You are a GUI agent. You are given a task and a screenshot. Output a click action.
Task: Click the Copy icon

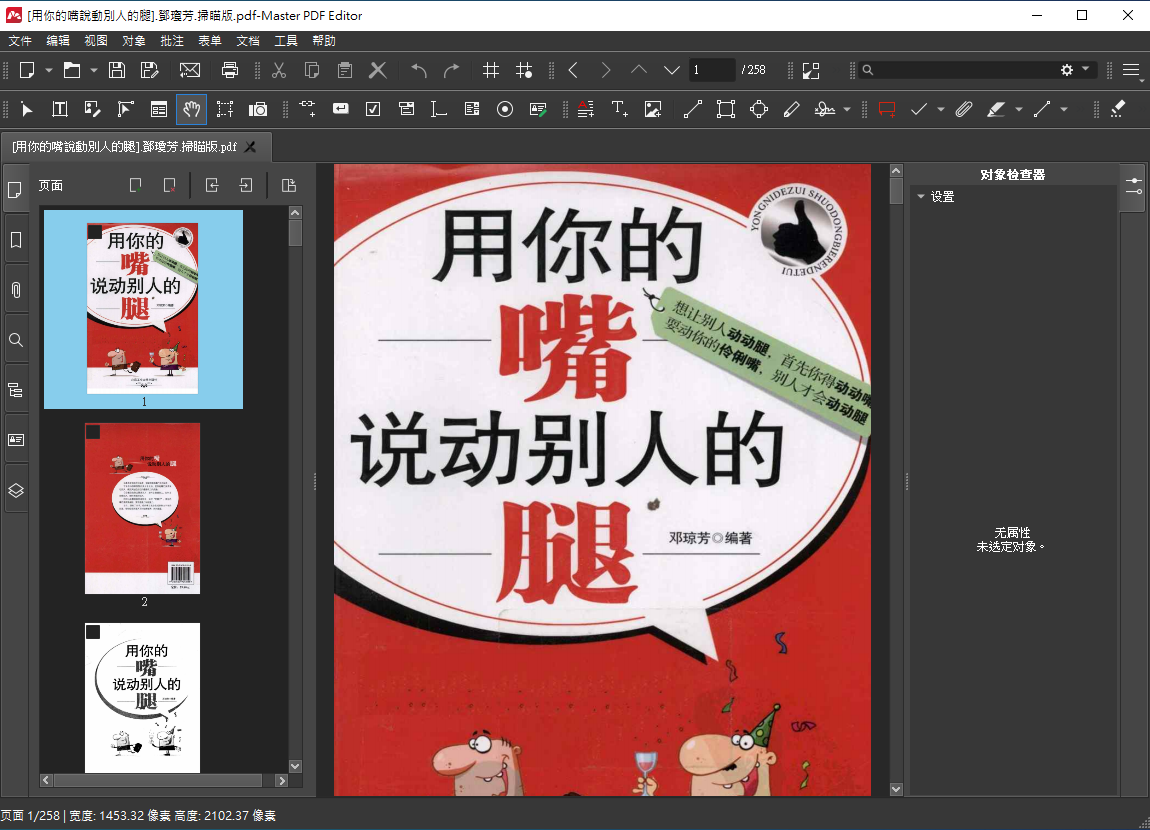pyautogui.click(x=312, y=70)
